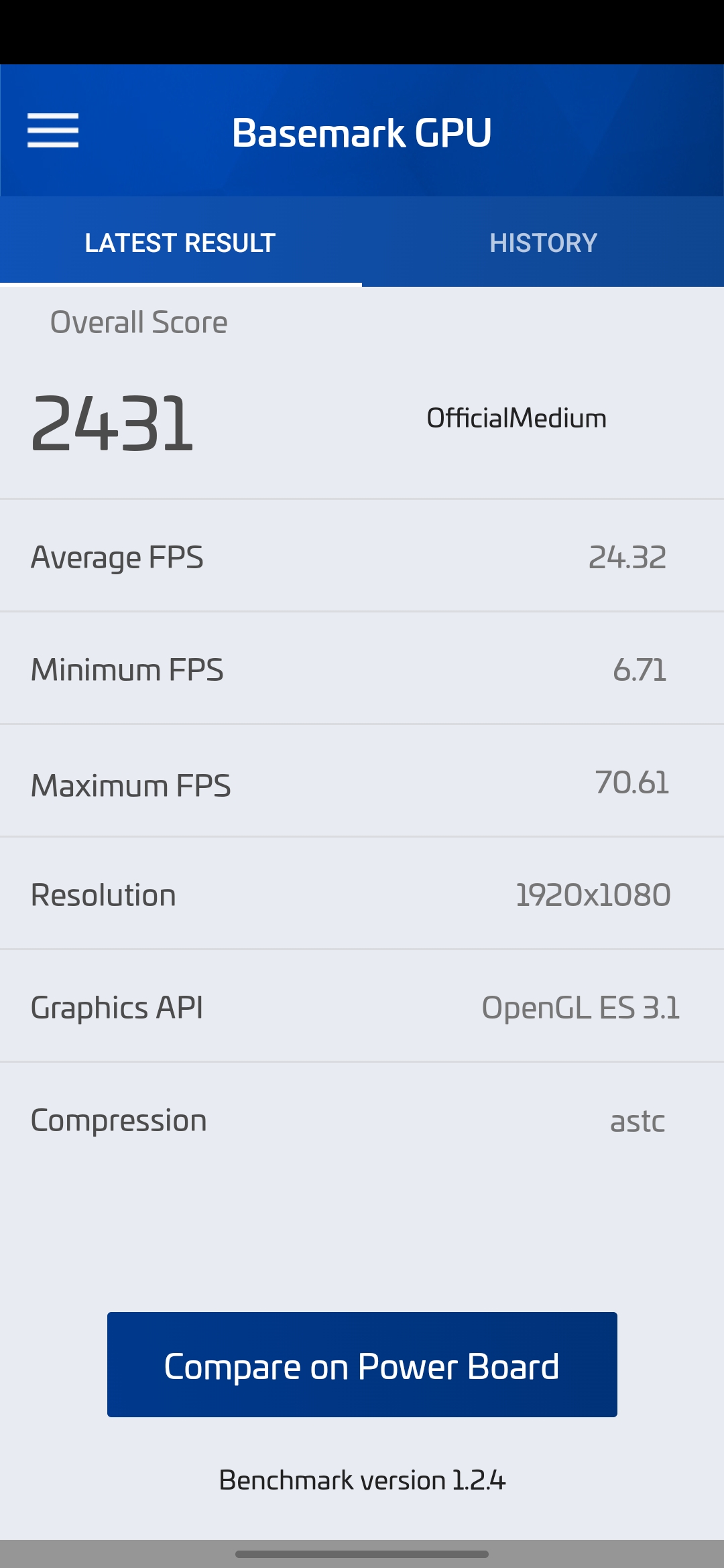Viewport: 724px width, 1568px height.
Task: Open the hamburger menu
Action: [53, 131]
